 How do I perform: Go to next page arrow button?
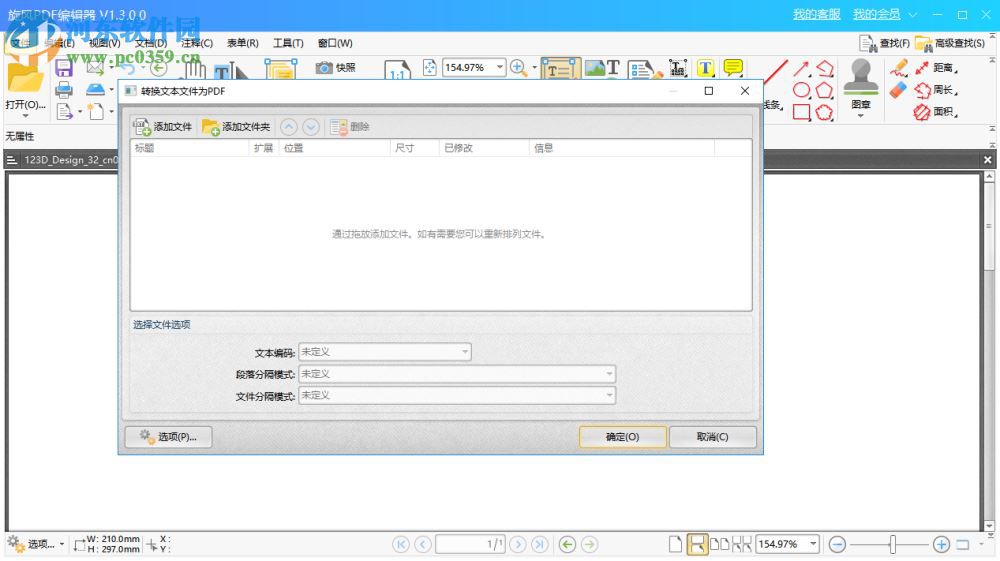[518, 544]
